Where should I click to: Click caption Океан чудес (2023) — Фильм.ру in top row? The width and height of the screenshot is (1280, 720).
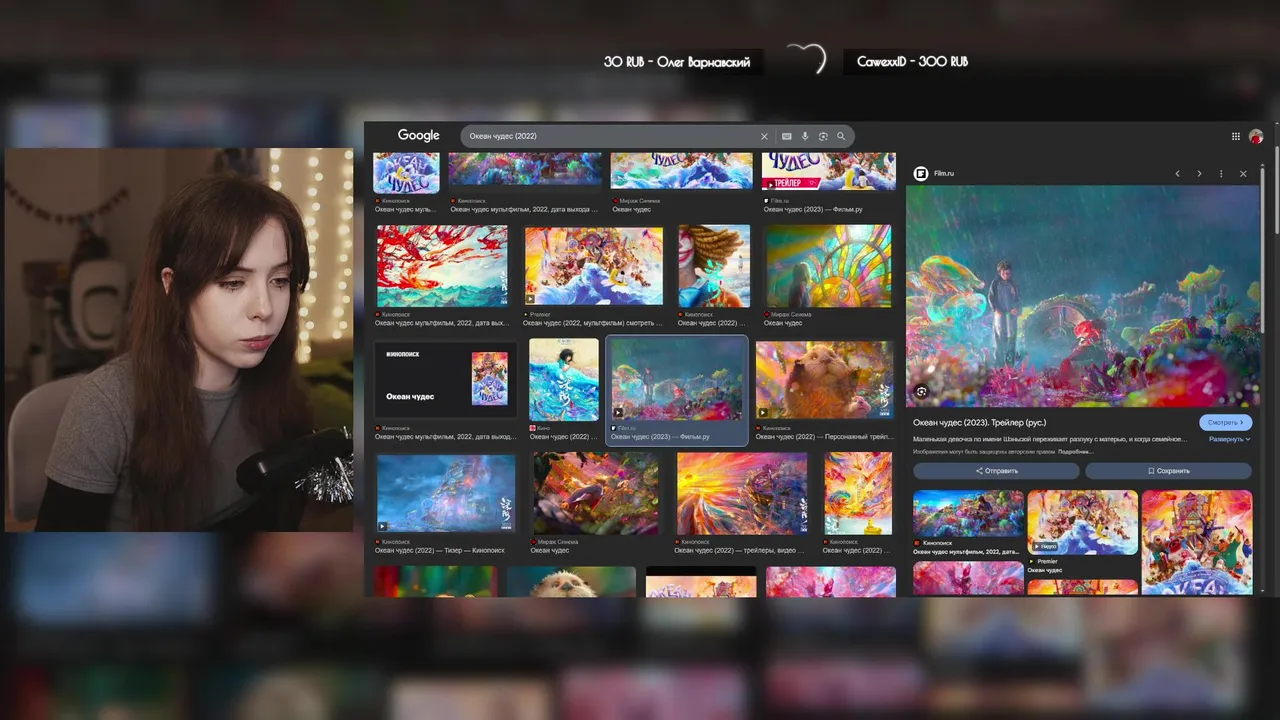813,209
